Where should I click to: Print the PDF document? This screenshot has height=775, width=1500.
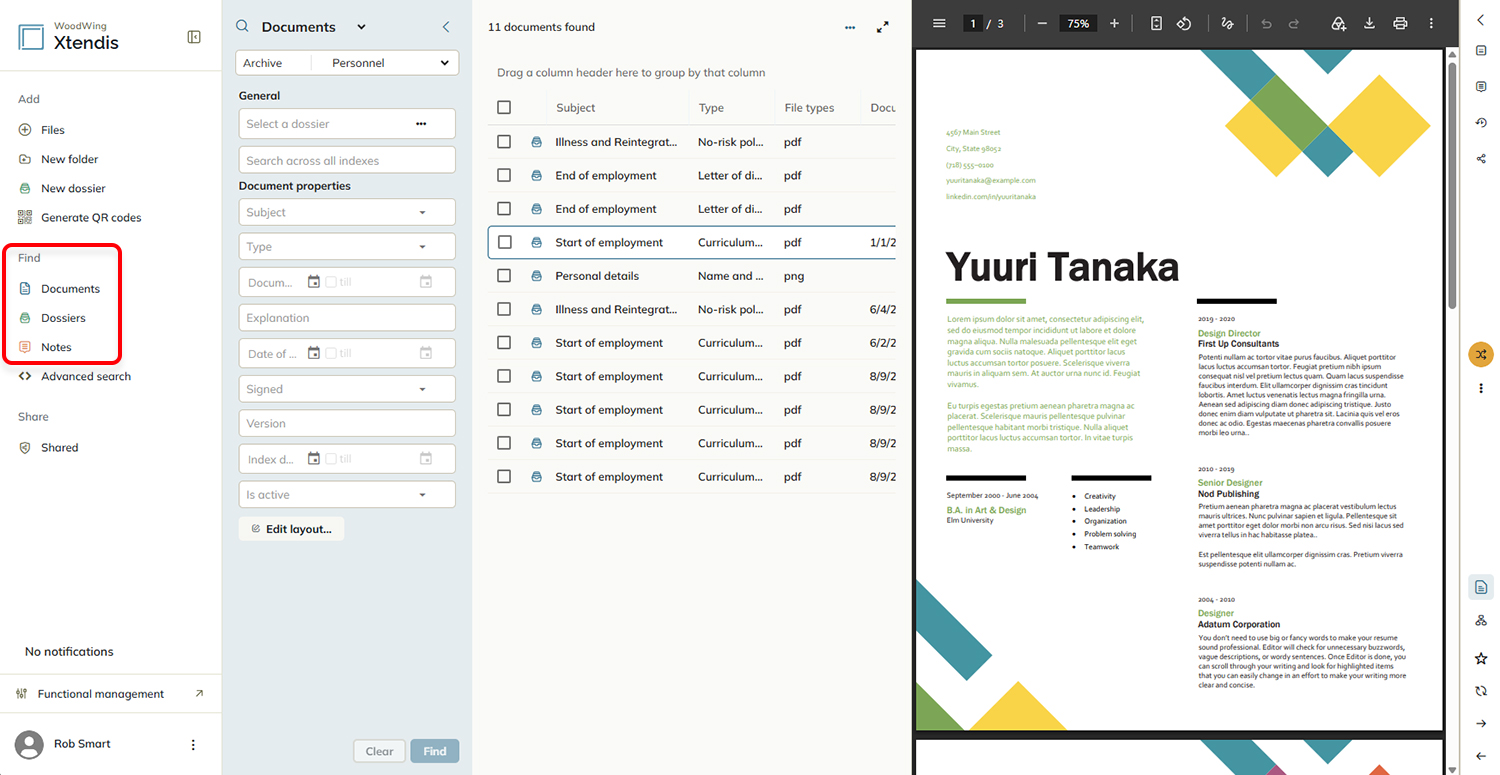[x=1400, y=23]
